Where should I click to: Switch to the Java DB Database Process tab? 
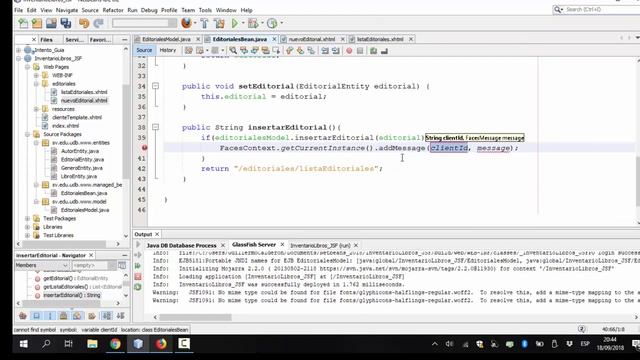click(182, 245)
